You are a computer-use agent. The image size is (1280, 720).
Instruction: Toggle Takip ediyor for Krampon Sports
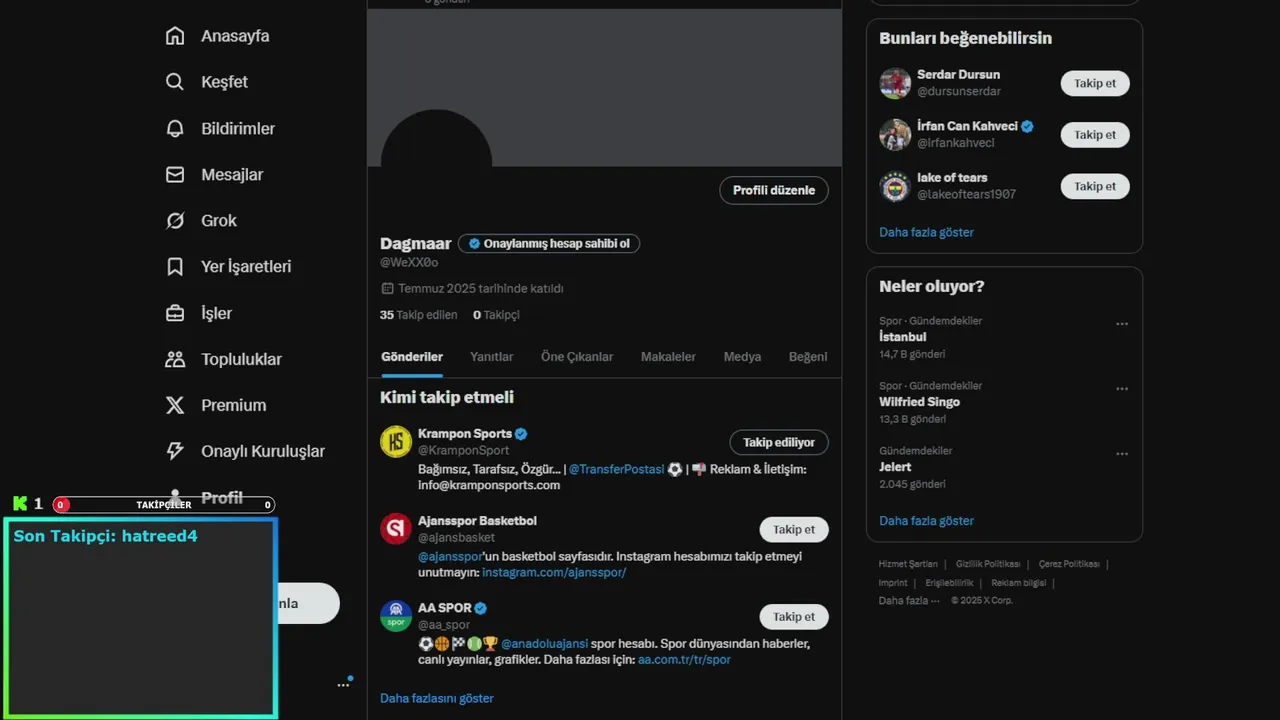(x=779, y=442)
